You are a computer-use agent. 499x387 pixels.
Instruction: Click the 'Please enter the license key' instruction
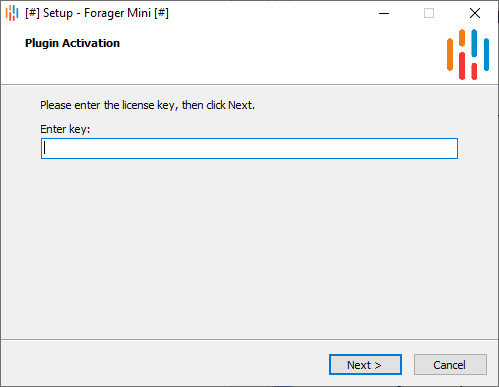coord(147,105)
